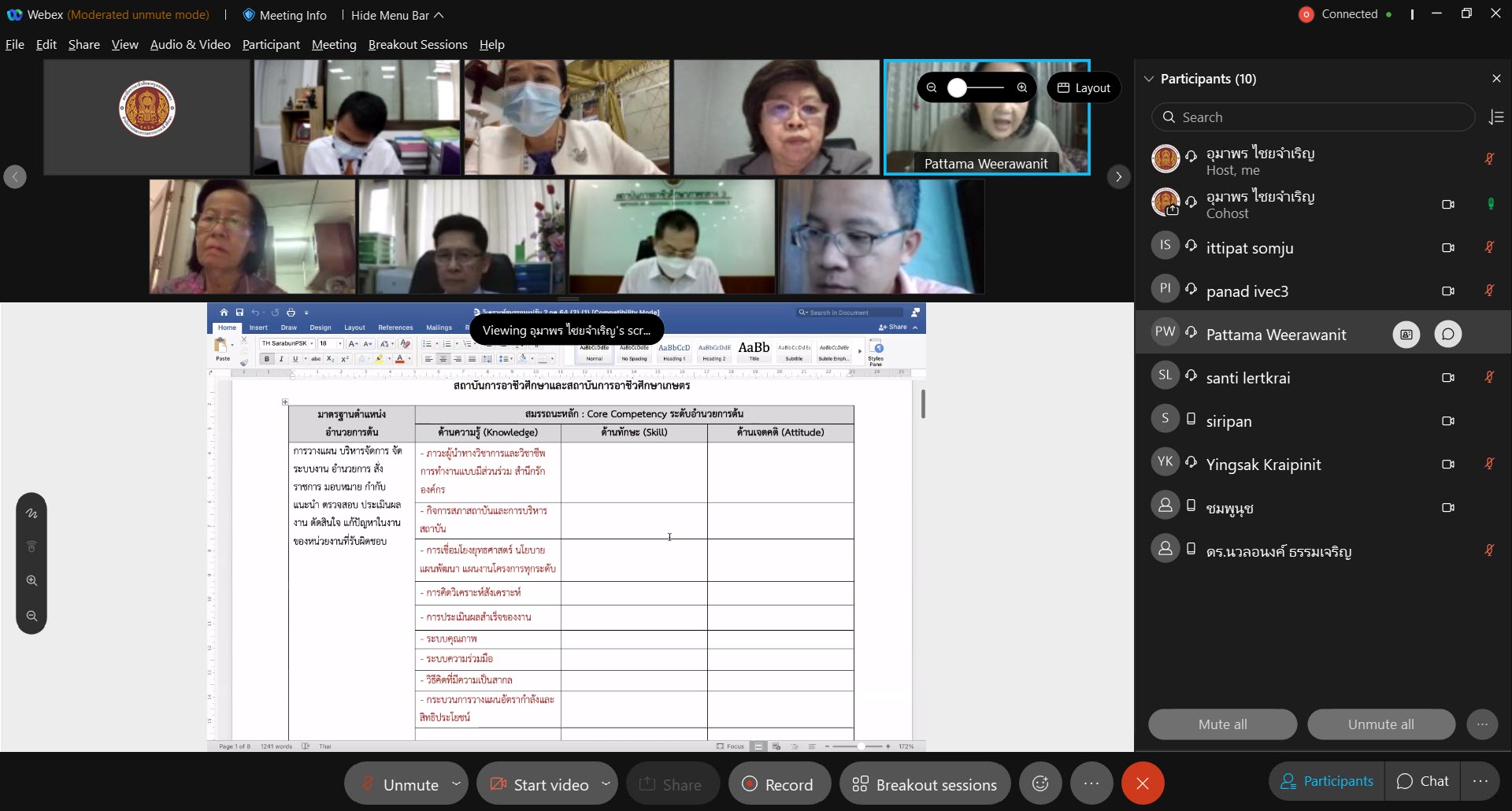Click the Mute all button
The height and width of the screenshot is (811, 1512).
[x=1222, y=724]
